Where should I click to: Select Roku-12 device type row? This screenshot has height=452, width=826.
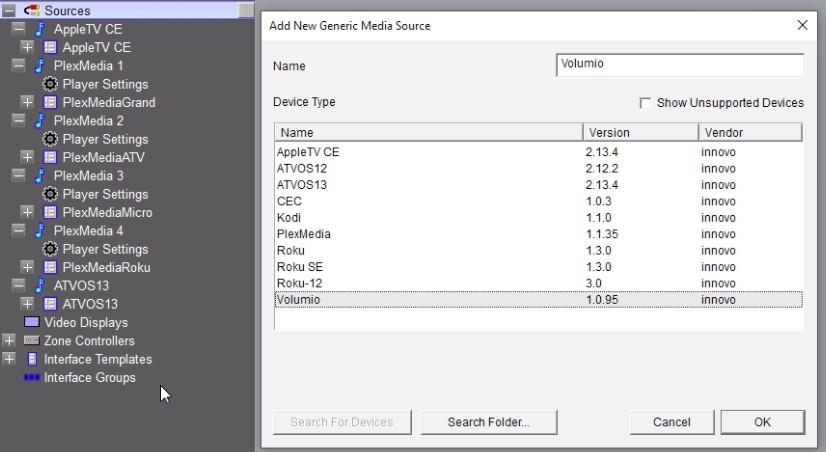tap(538, 283)
